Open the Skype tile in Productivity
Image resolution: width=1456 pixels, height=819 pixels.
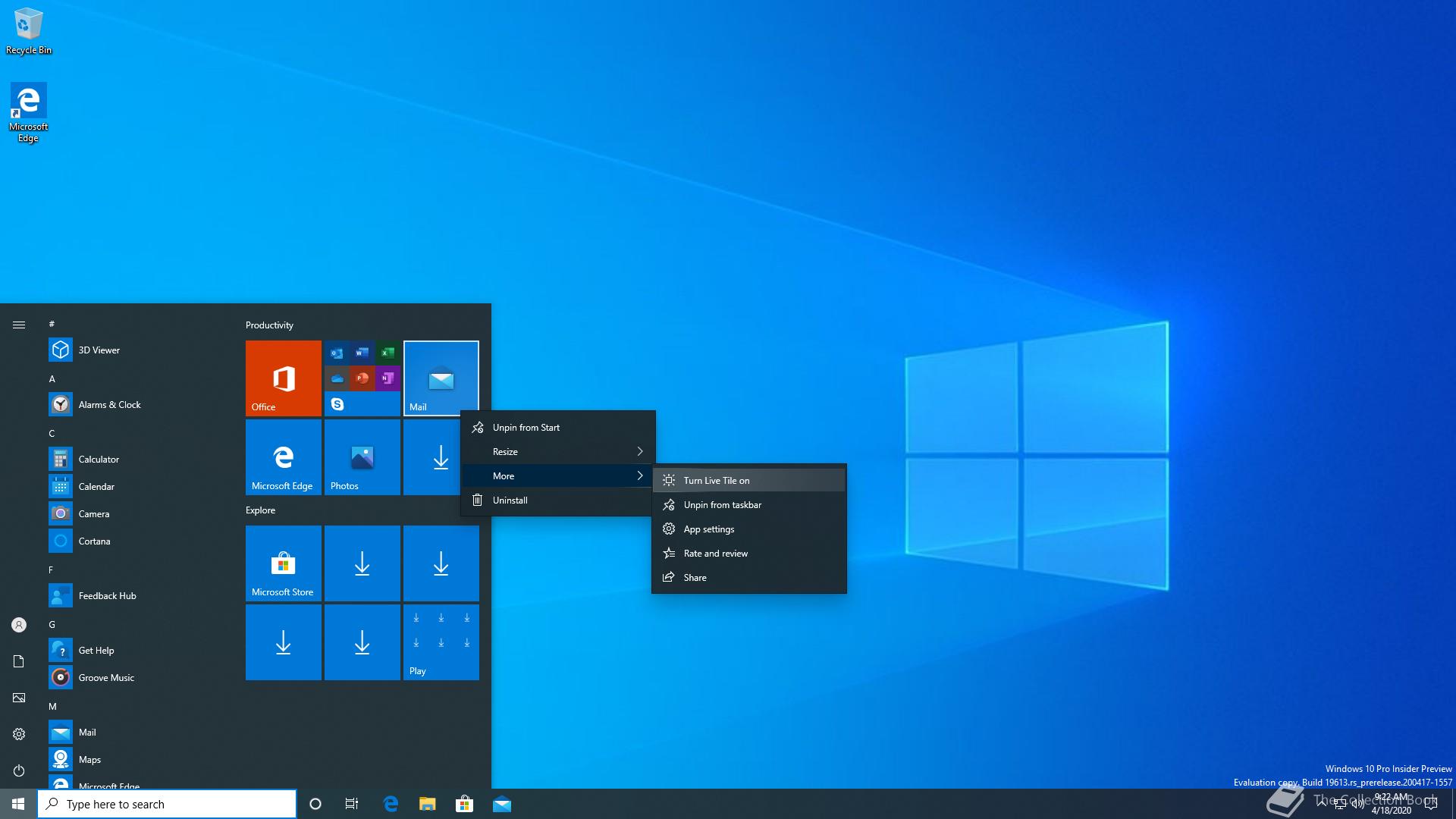coord(337,404)
